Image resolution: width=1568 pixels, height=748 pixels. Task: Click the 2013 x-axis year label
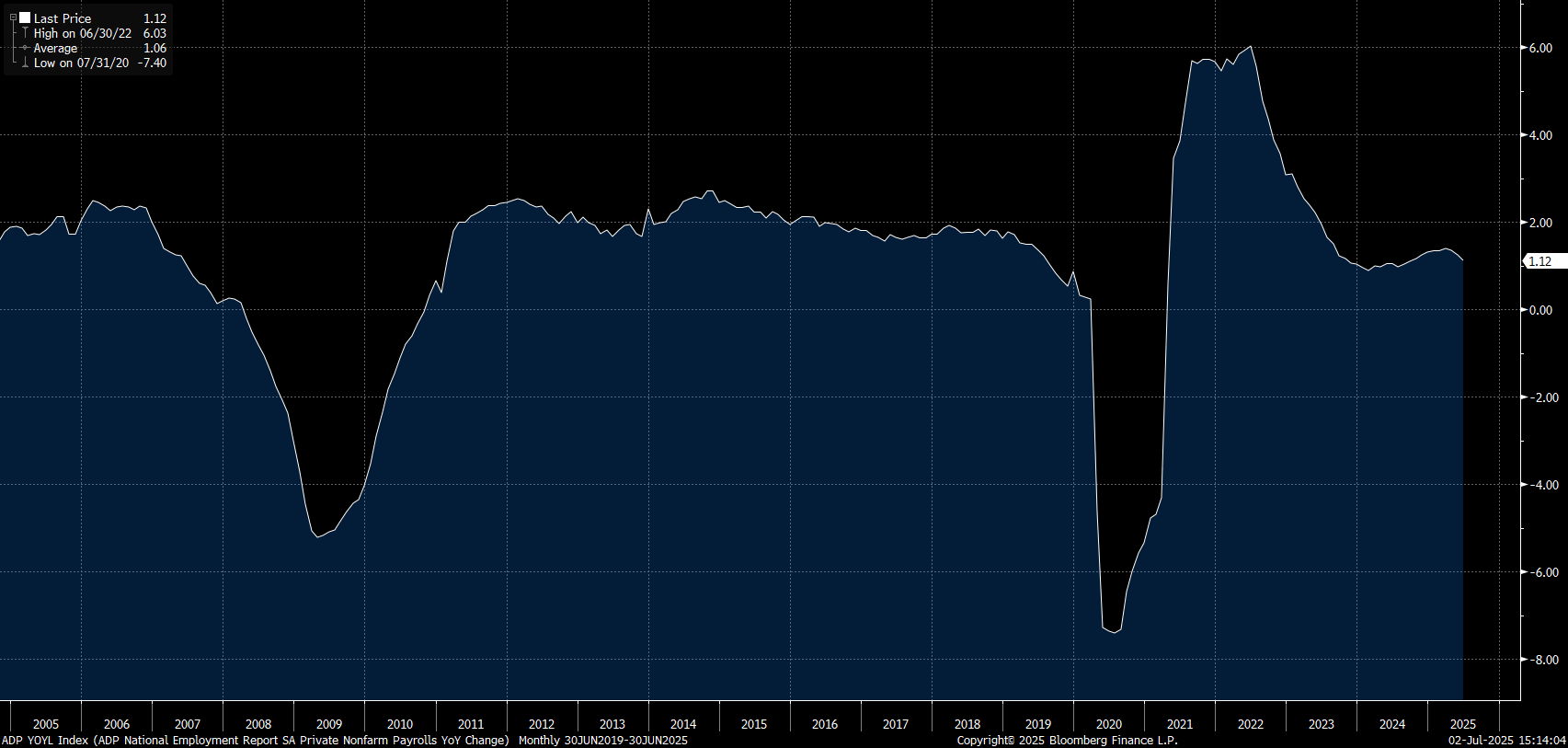tap(612, 724)
